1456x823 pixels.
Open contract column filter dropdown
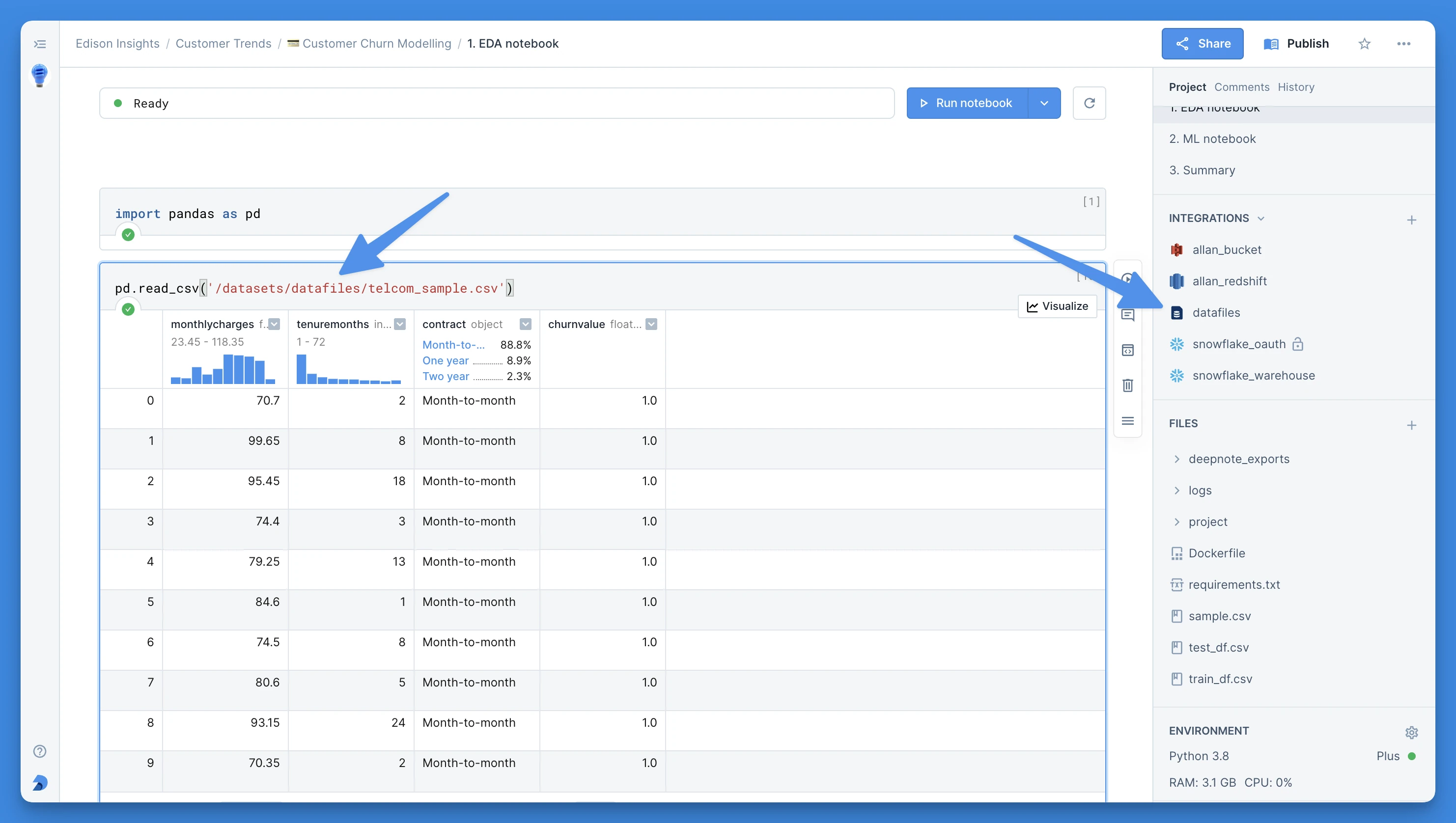point(525,324)
